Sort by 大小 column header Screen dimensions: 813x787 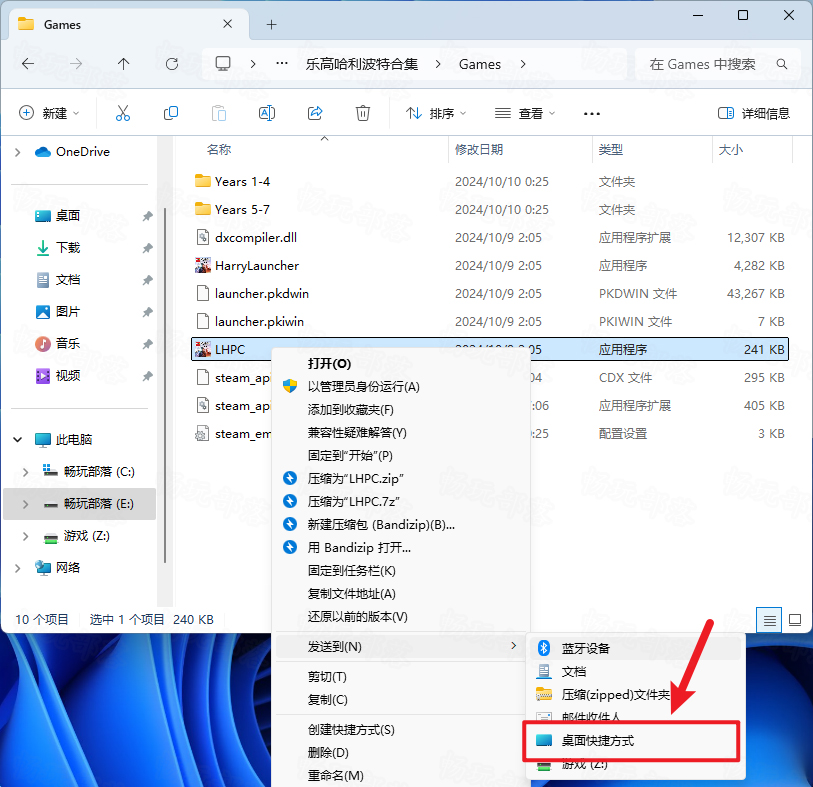coord(731,150)
